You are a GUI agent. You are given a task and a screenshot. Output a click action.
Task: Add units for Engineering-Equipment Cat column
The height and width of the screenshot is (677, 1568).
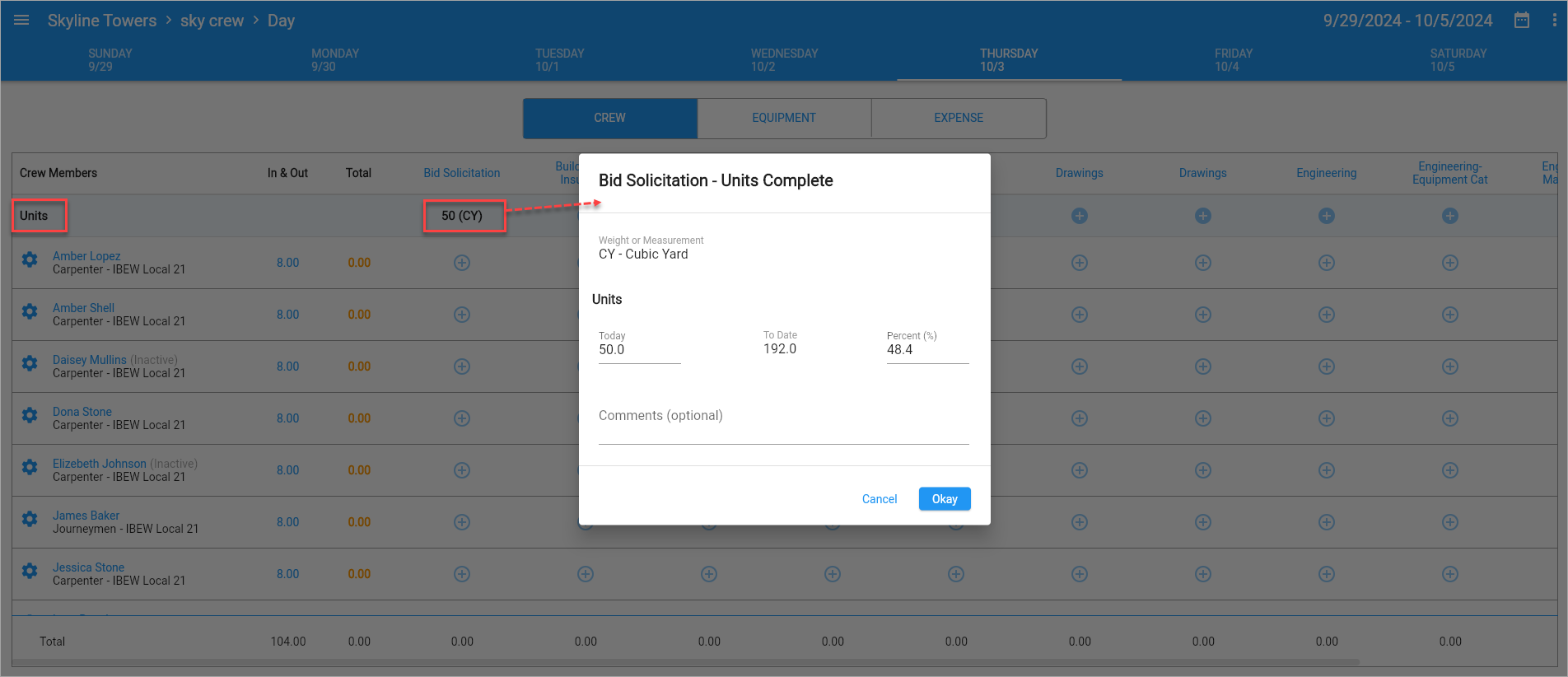[1450, 216]
